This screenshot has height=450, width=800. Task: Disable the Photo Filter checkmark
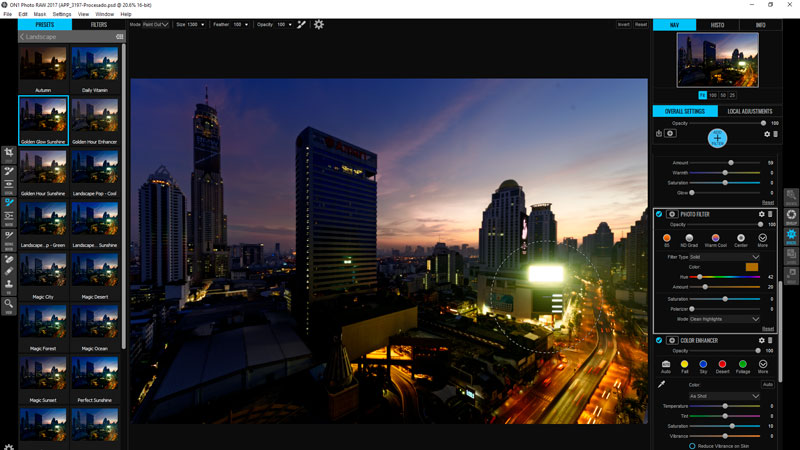click(658, 214)
